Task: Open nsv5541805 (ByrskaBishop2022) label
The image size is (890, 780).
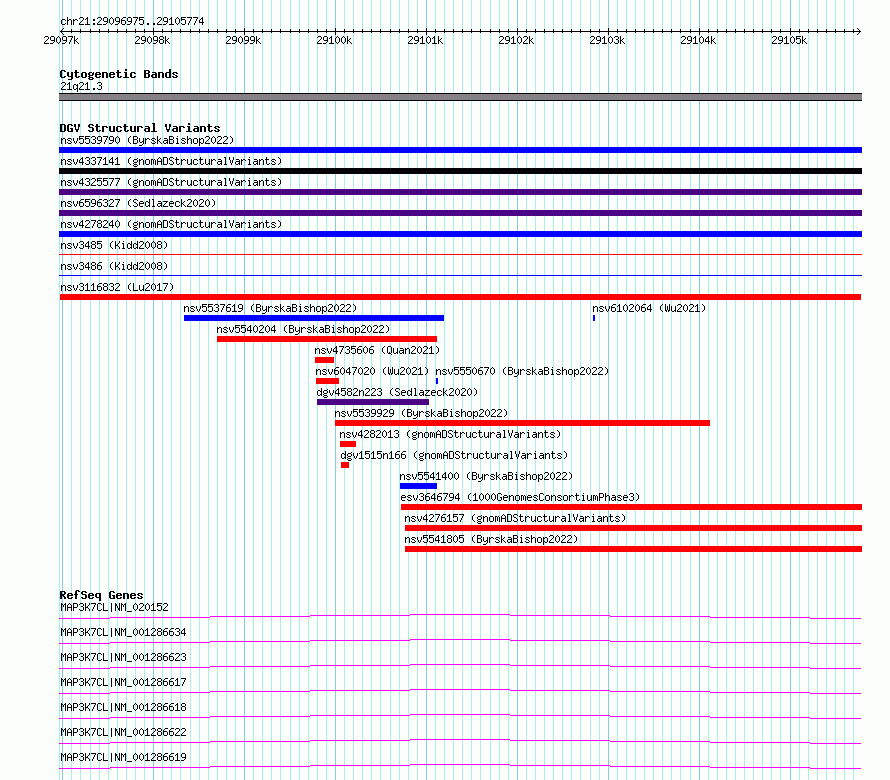Action: coord(491,539)
